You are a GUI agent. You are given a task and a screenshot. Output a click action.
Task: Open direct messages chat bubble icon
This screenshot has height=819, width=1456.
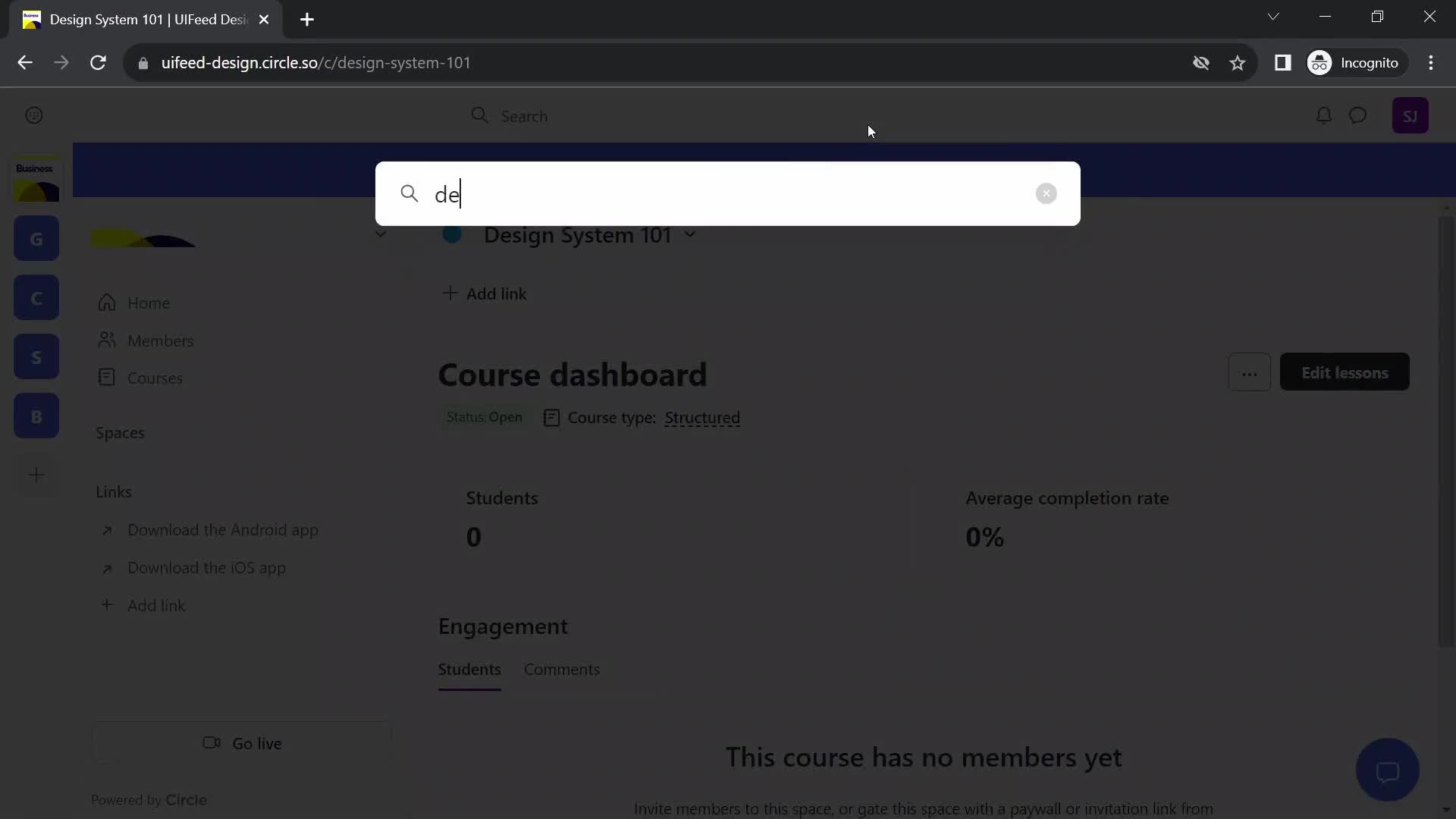coord(1357,115)
